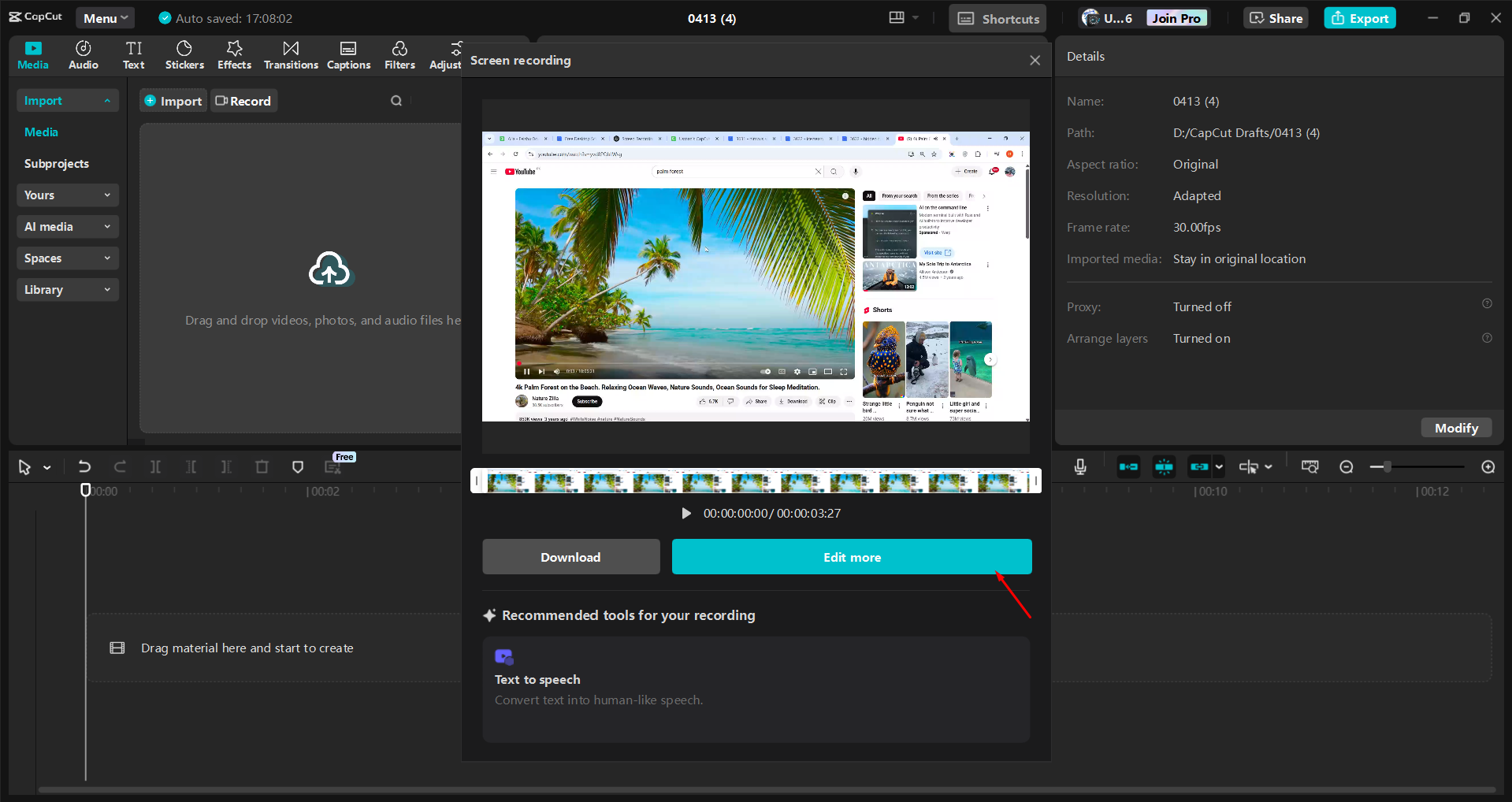Toggle the linkage button in timeline

pos(1199,467)
